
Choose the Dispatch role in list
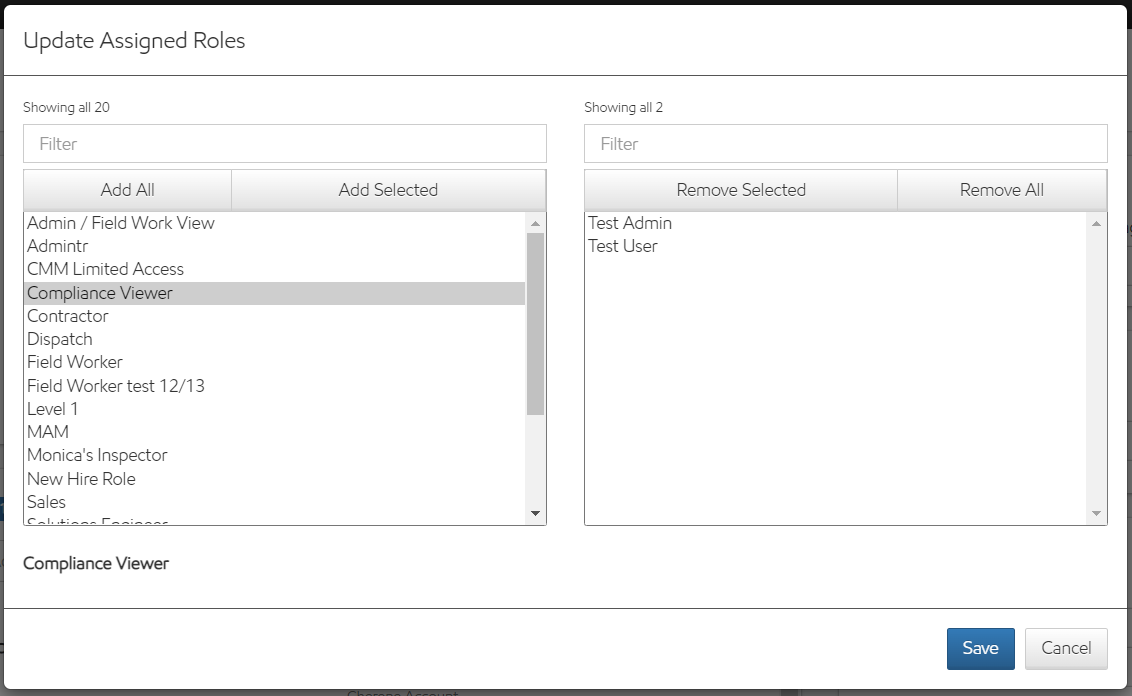coord(60,339)
